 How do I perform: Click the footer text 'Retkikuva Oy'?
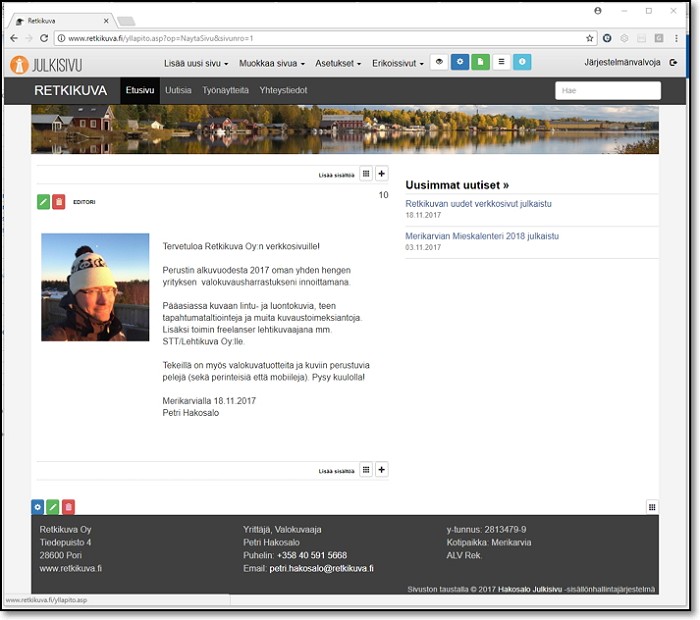point(65,529)
